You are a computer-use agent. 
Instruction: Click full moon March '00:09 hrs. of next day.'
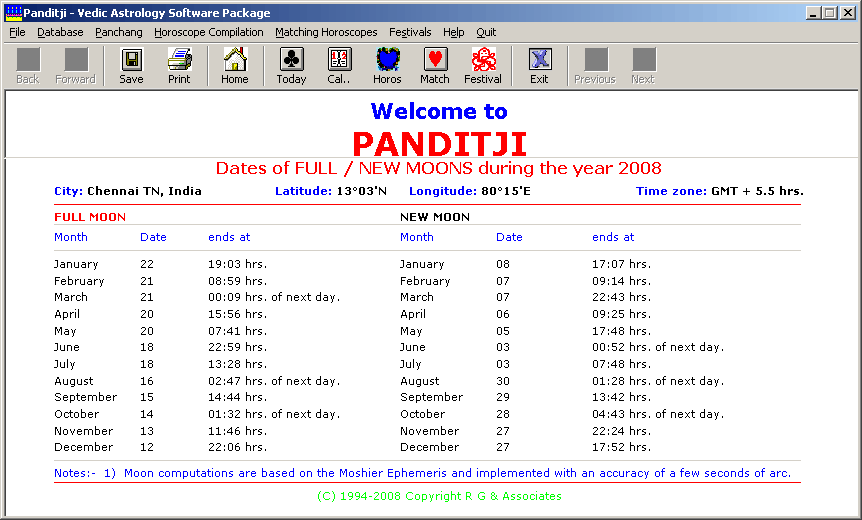274,297
